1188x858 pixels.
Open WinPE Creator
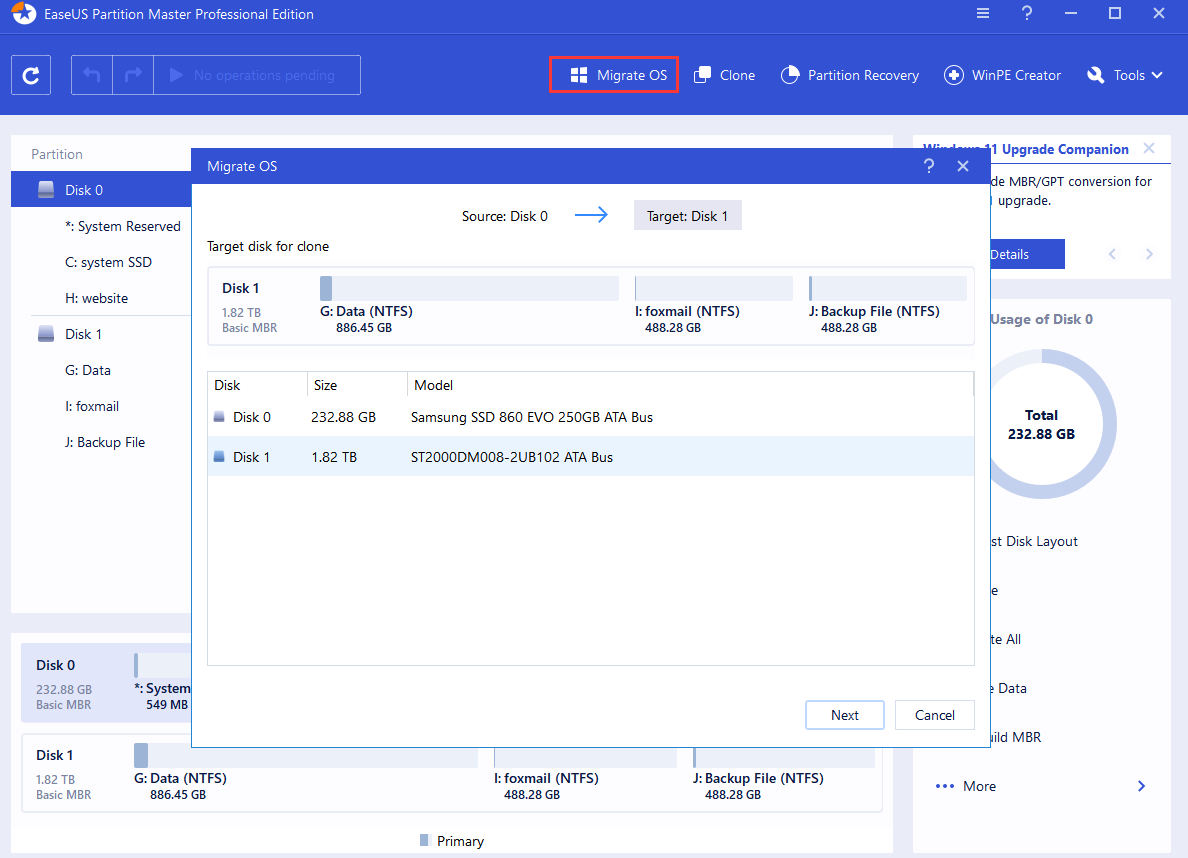tap(1002, 75)
